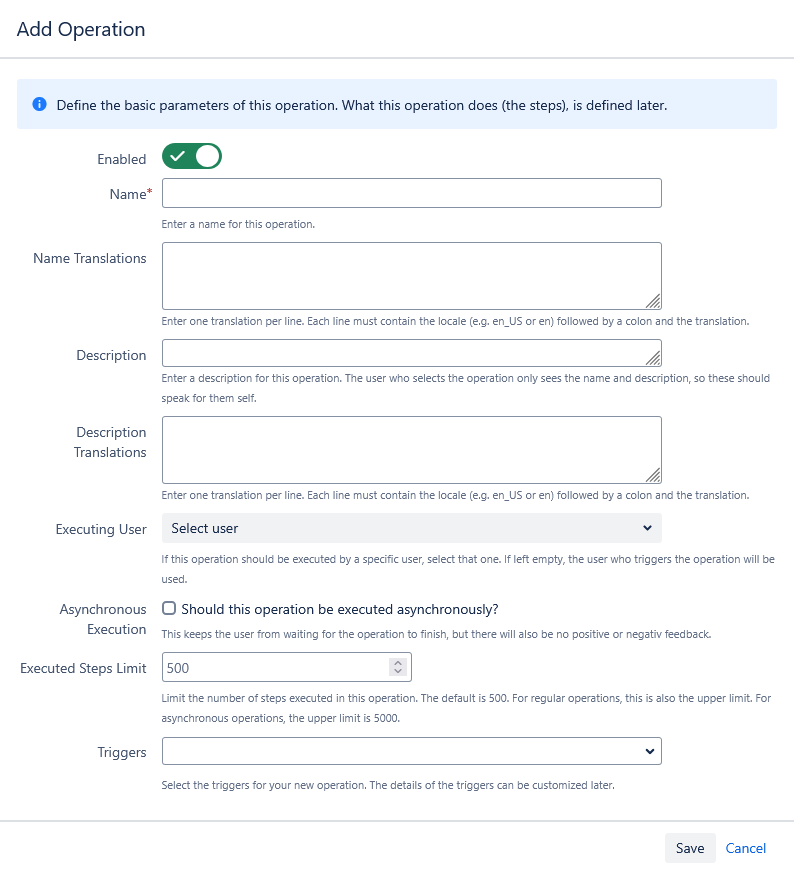
Task: Check the asynchronous execution checkbox
Action: click(169, 608)
